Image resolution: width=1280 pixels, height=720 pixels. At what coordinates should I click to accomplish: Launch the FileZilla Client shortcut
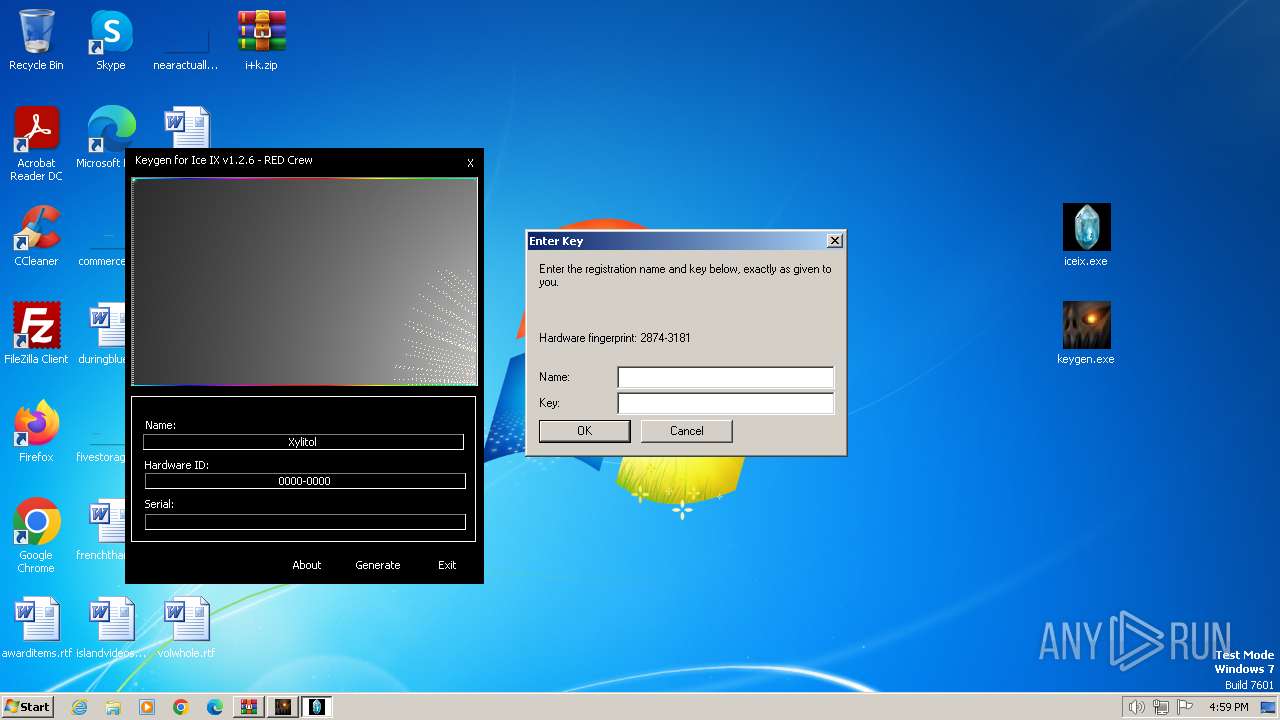pos(36,334)
